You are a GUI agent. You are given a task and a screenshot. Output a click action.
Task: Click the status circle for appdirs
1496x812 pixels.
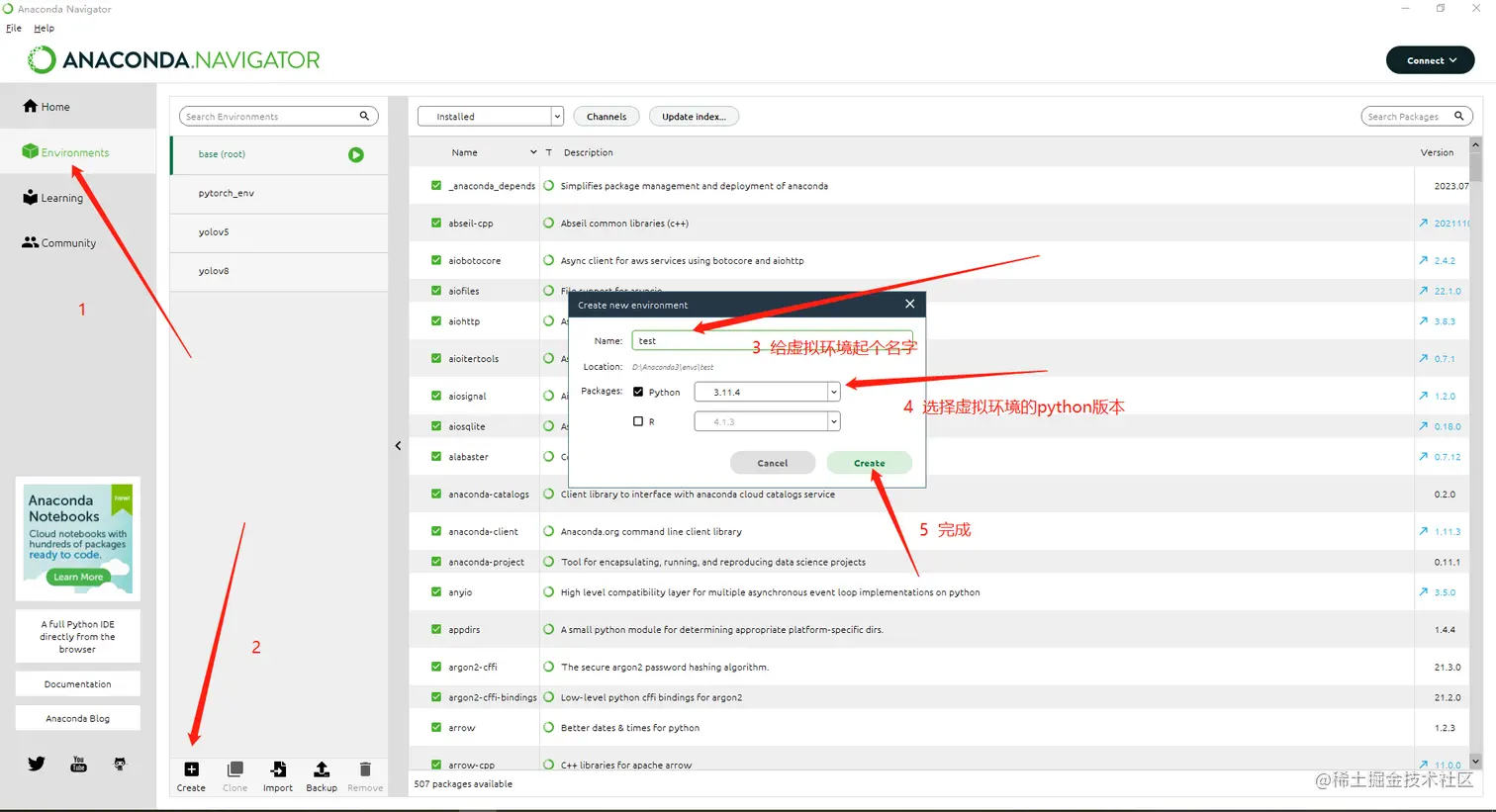[549, 629]
